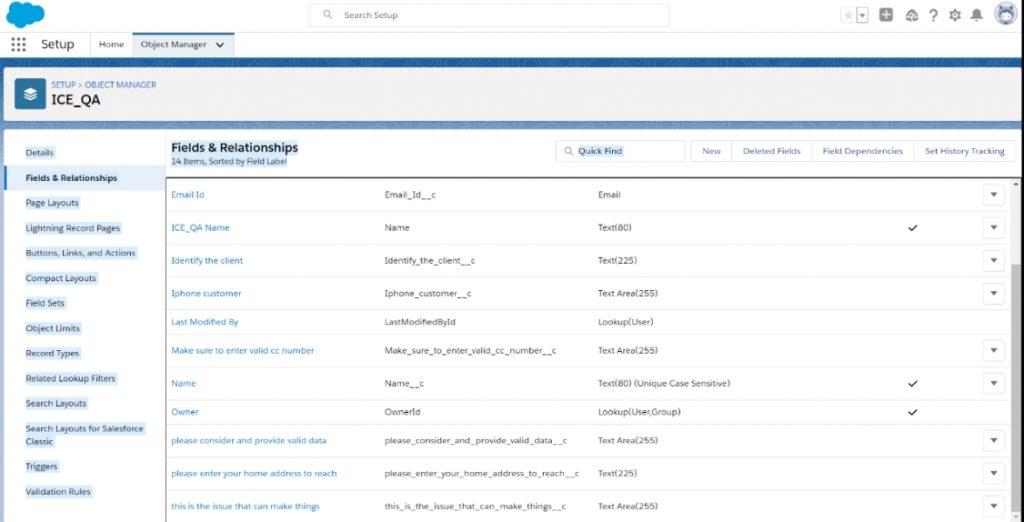This screenshot has height=522, width=1024.
Task: Open the Notifications bell icon
Action: (977, 15)
